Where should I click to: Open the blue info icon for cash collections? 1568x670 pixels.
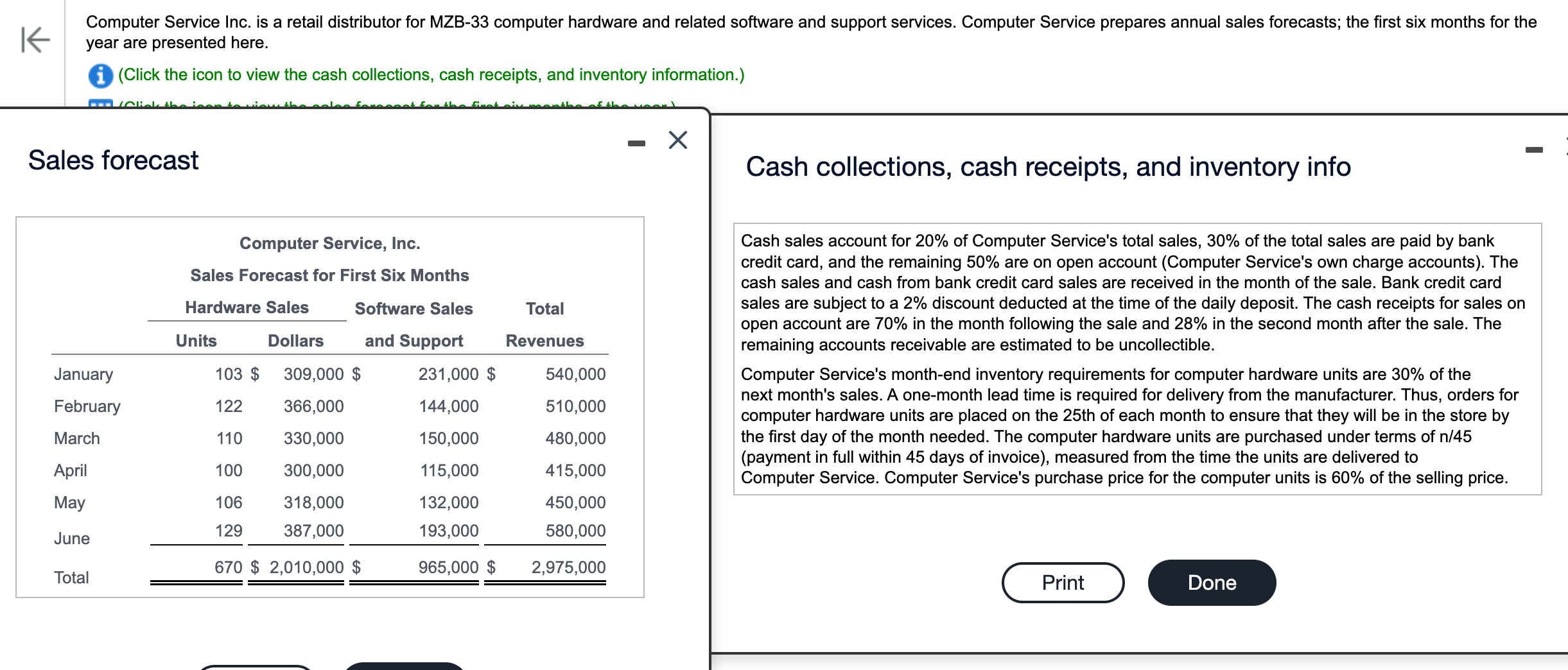[x=100, y=76]
